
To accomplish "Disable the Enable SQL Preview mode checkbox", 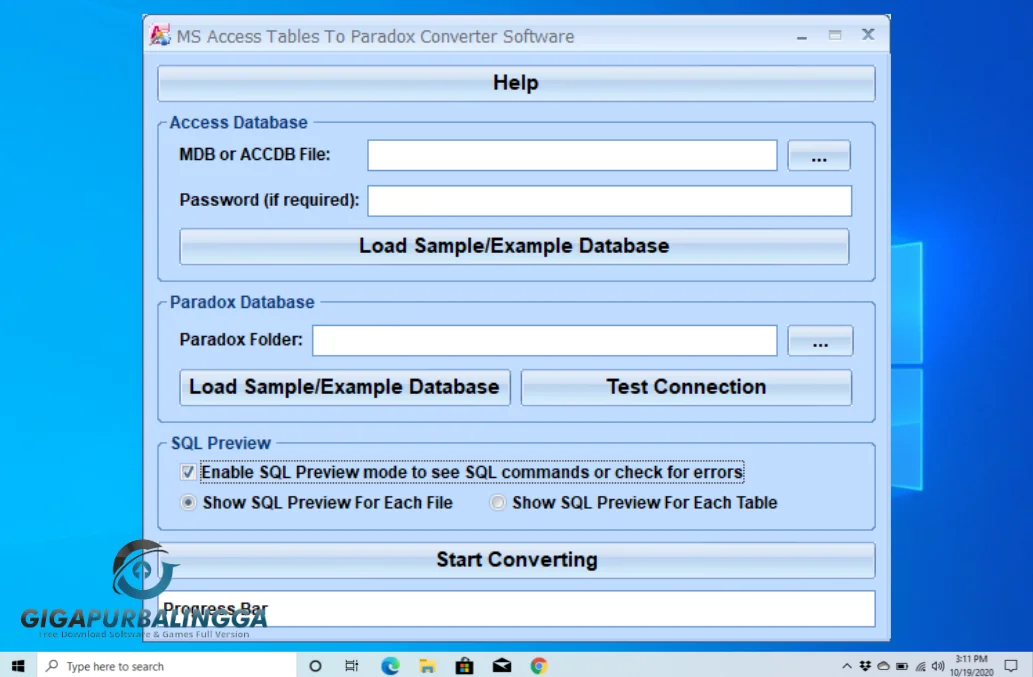I will coord(188,472).
